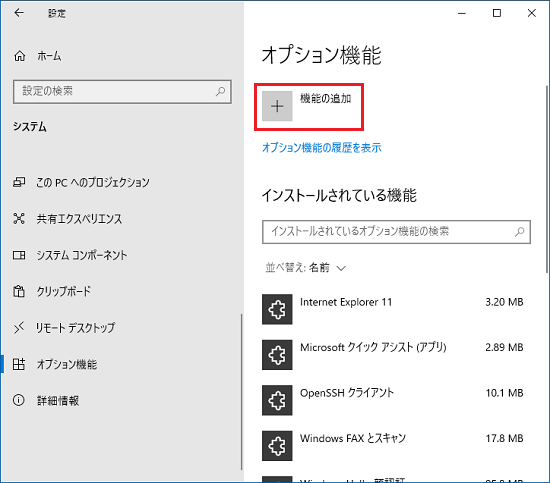550x483 pixels.
Task: Click the リモート デスクトップ icon
Action: 19,328
